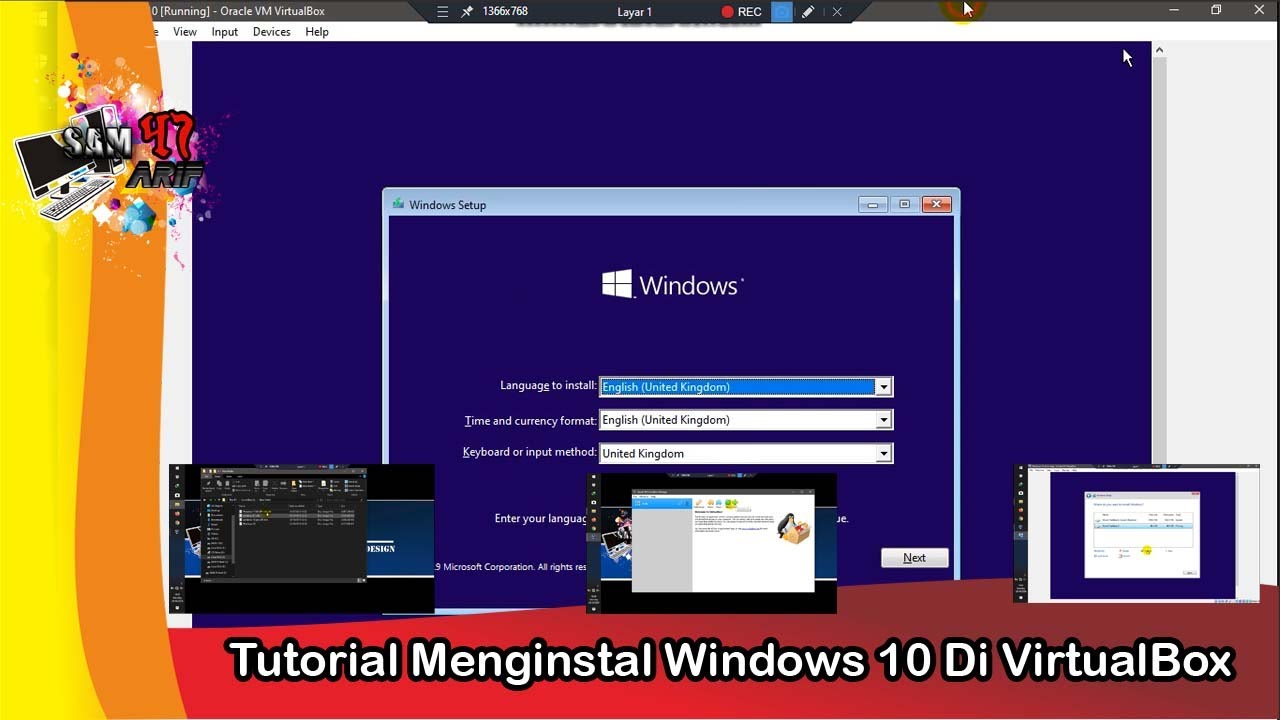Screen dimensions: 1280x720
Task: Open the View menu in VirtualBox
Action: [185, 32]
